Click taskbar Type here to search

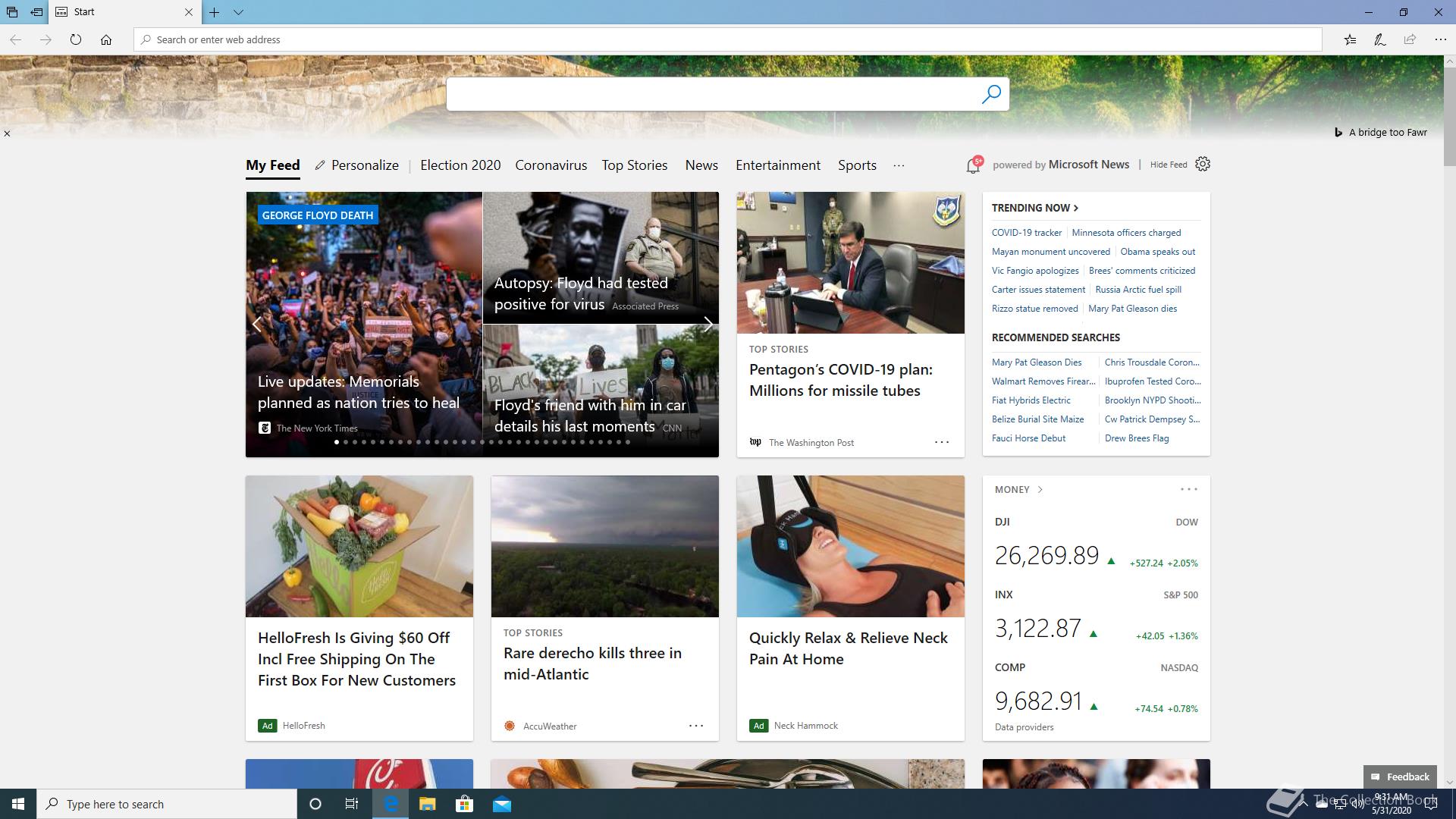pos(167,804)
